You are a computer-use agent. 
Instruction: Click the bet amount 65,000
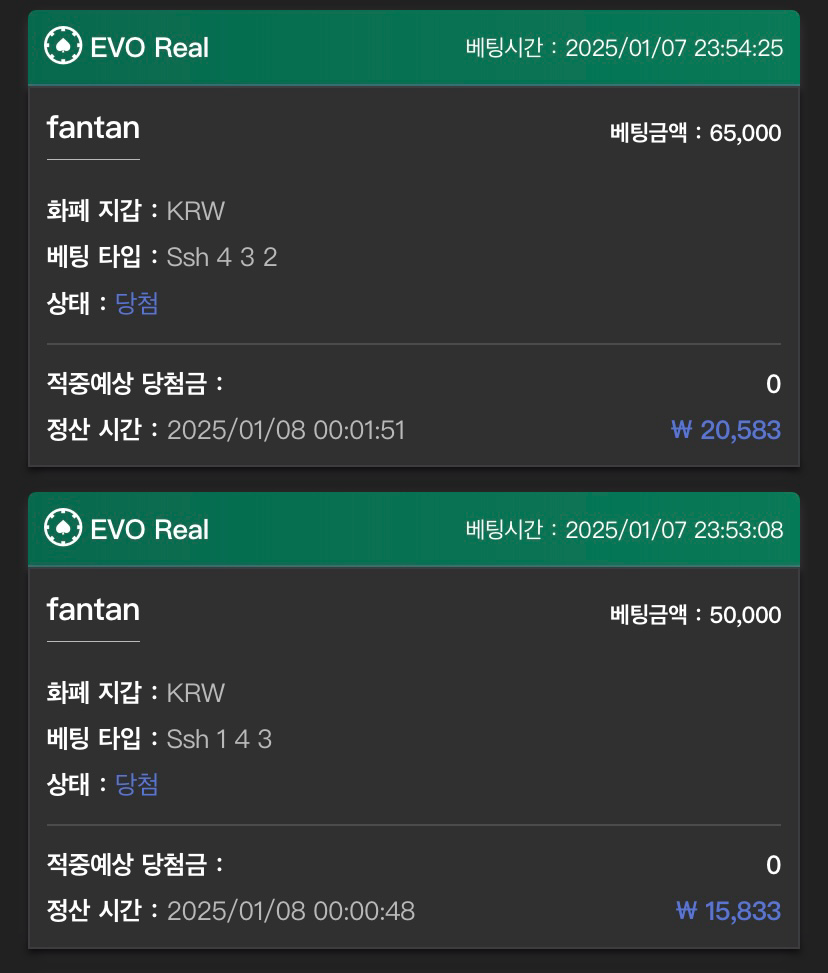tap(745, 133)
